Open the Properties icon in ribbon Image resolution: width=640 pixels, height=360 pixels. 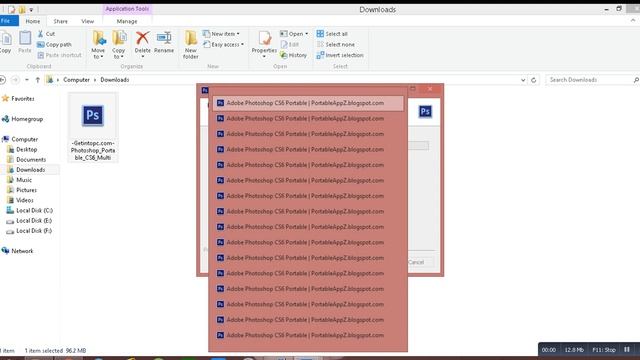click(264, 38)
